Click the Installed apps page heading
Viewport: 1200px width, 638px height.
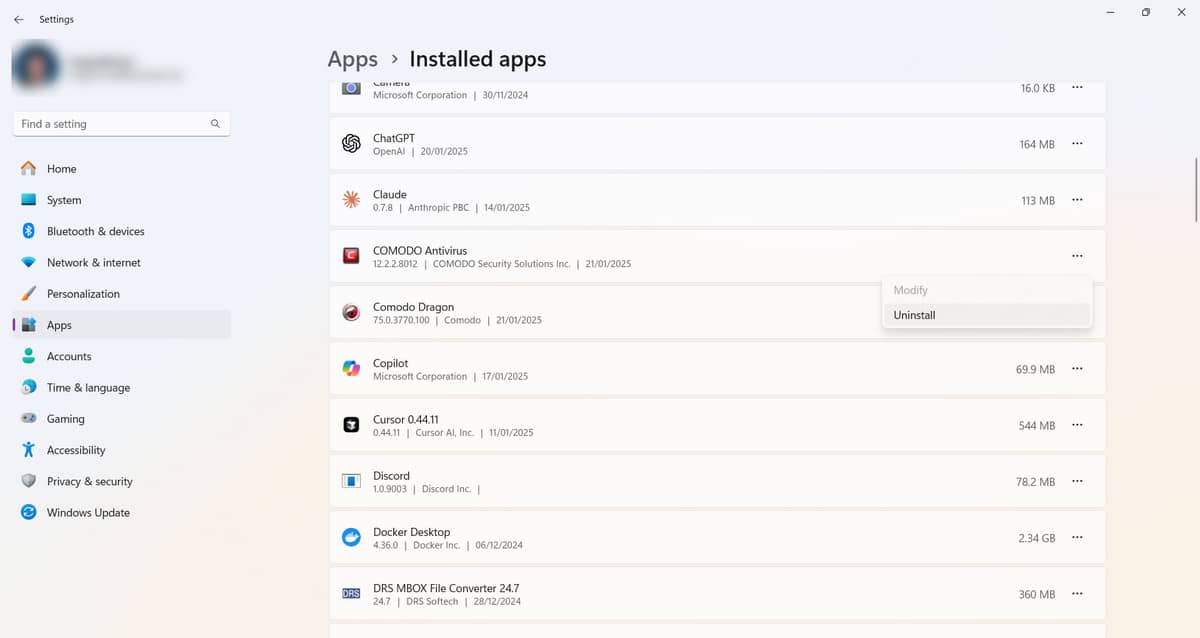pyautogui.click(x=478, y=59)
